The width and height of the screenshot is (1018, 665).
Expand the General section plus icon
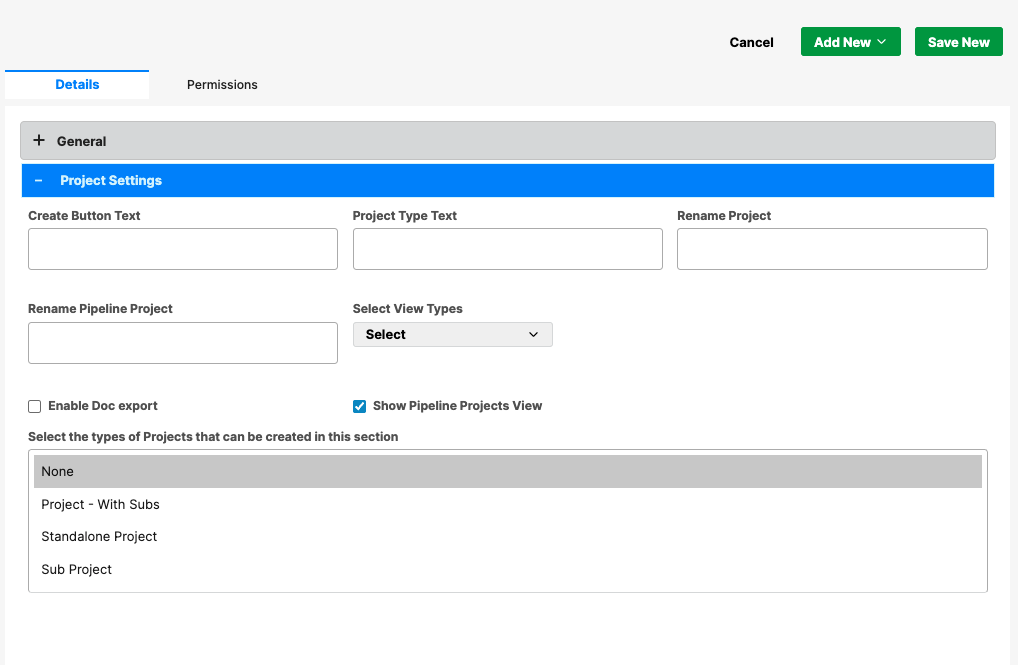pyautogui.click(x=39, y=140)
